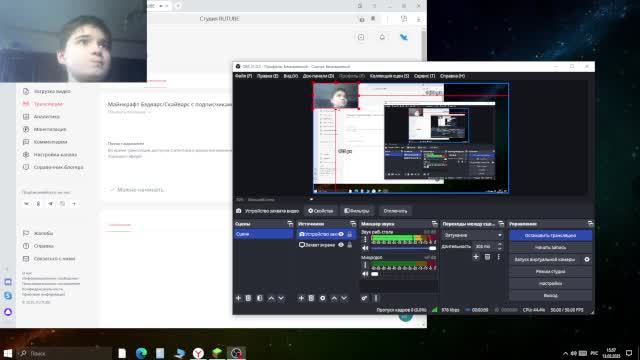Open source Properties button in toolbar
Screen dimensions: 640x360
pyautogui.click(x=320, y=211)
